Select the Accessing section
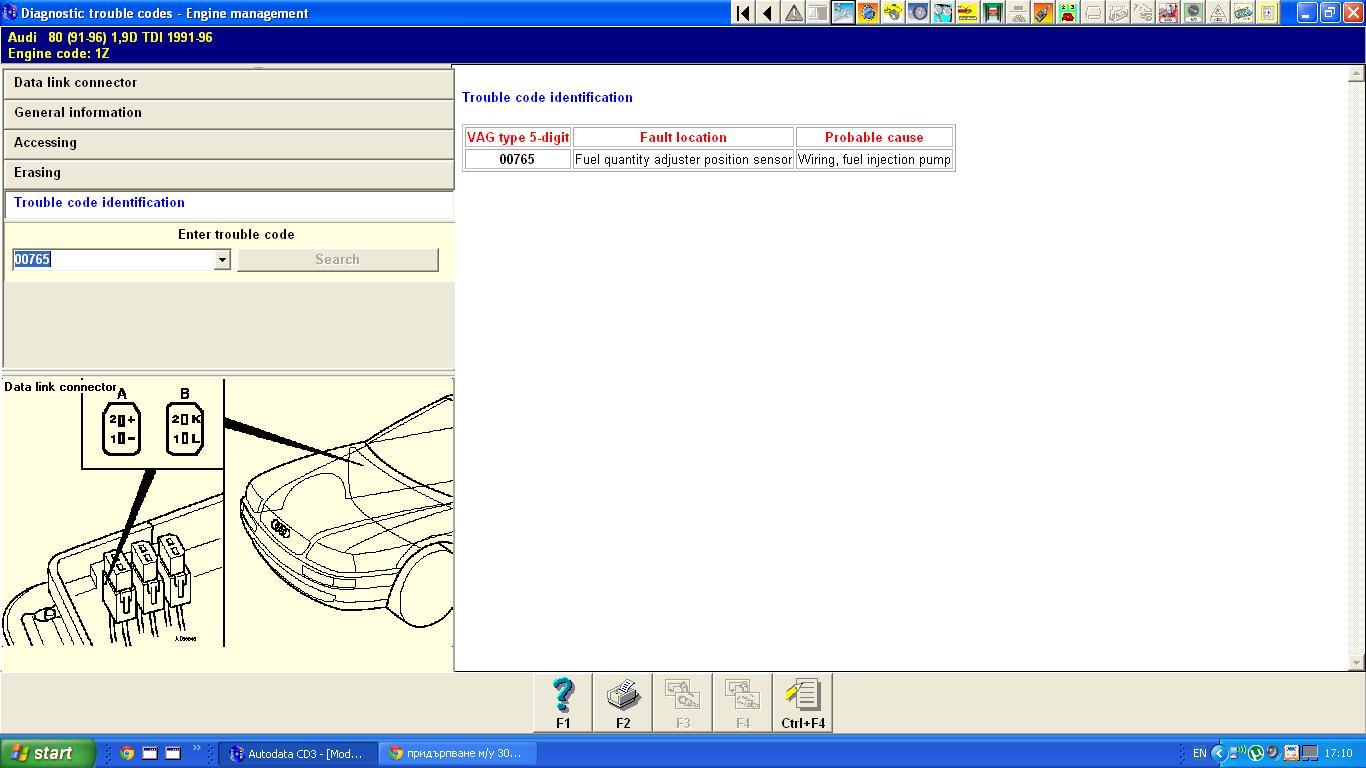The image size is (1366, 768). 229,143
